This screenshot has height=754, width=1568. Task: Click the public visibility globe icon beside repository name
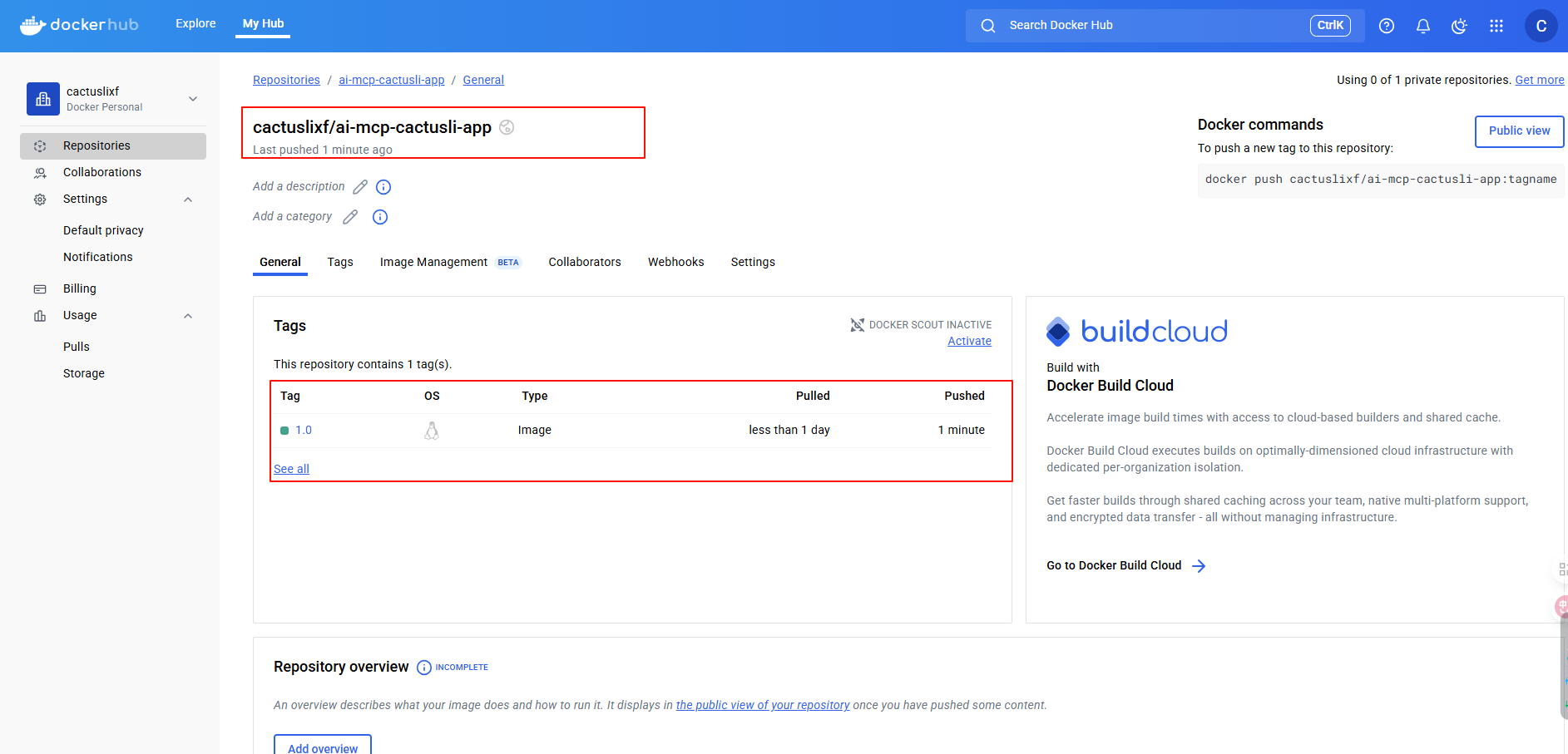coord(507,127)
